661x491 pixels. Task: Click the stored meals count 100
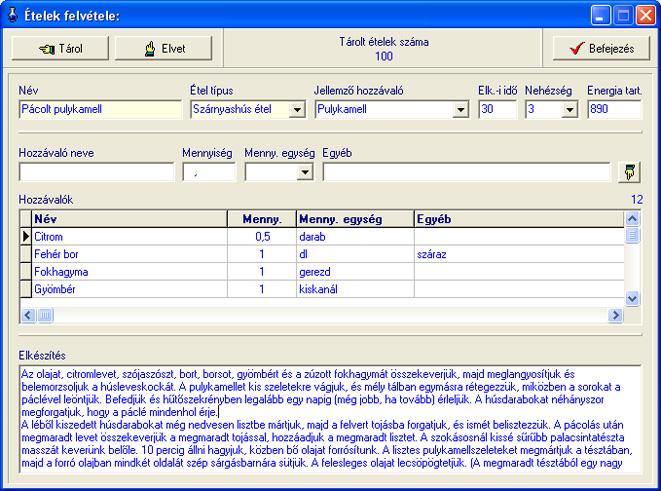(384, 56)
